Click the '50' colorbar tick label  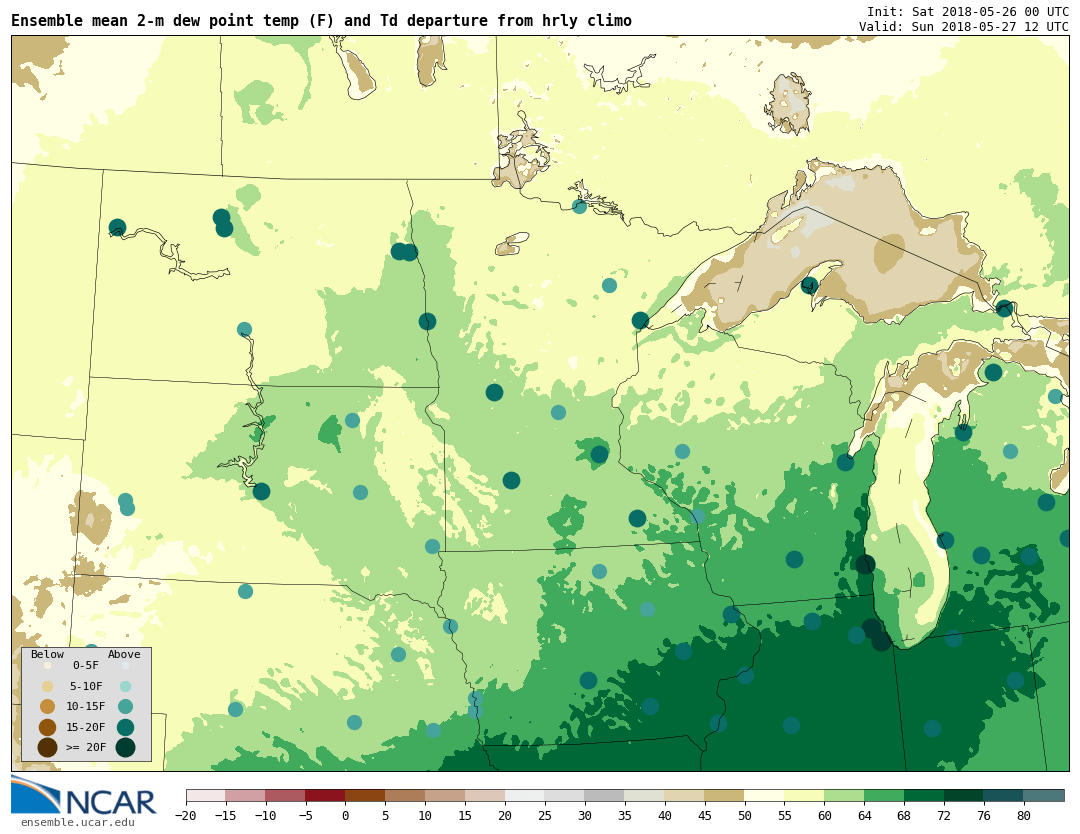745,816
